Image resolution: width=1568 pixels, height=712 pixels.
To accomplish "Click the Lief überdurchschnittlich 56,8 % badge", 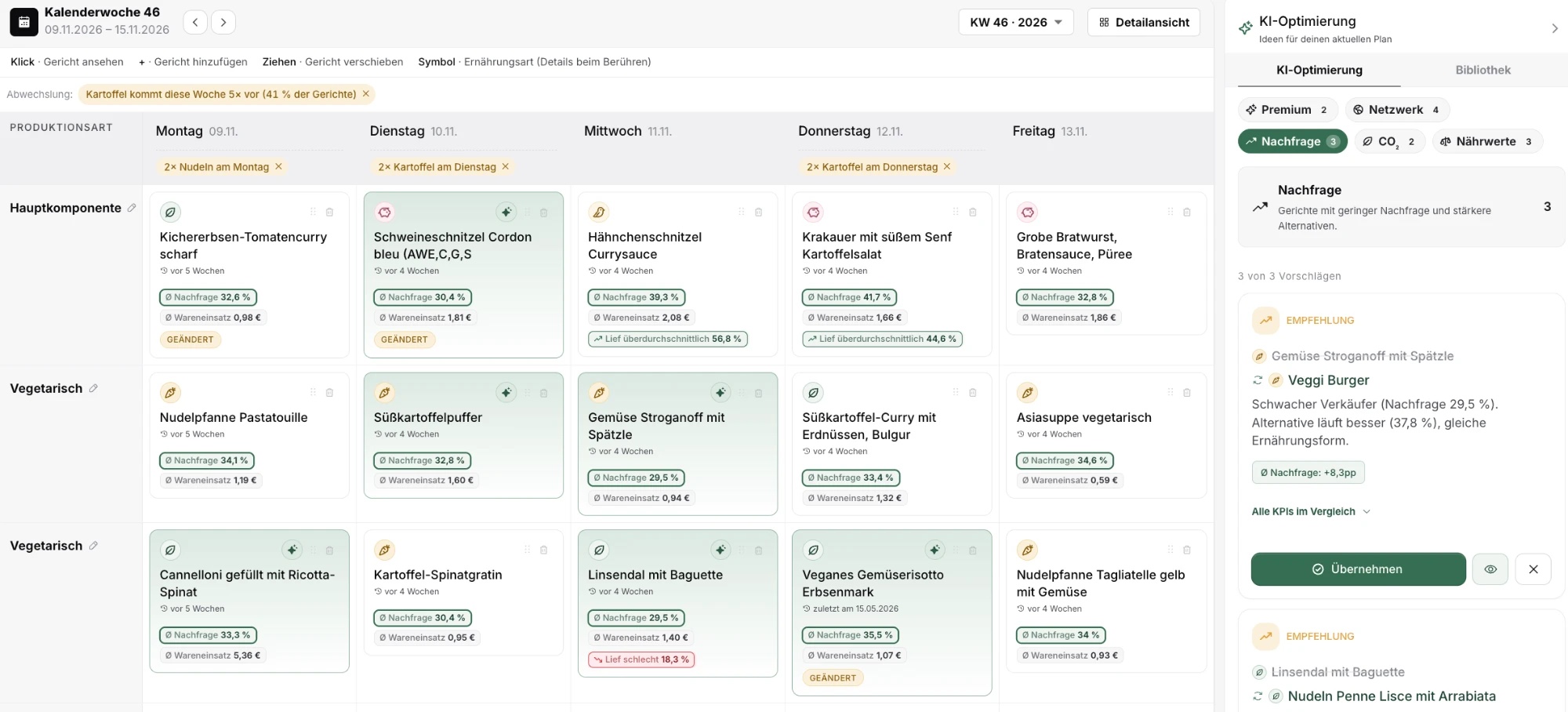I will click(x=667, y=340).
